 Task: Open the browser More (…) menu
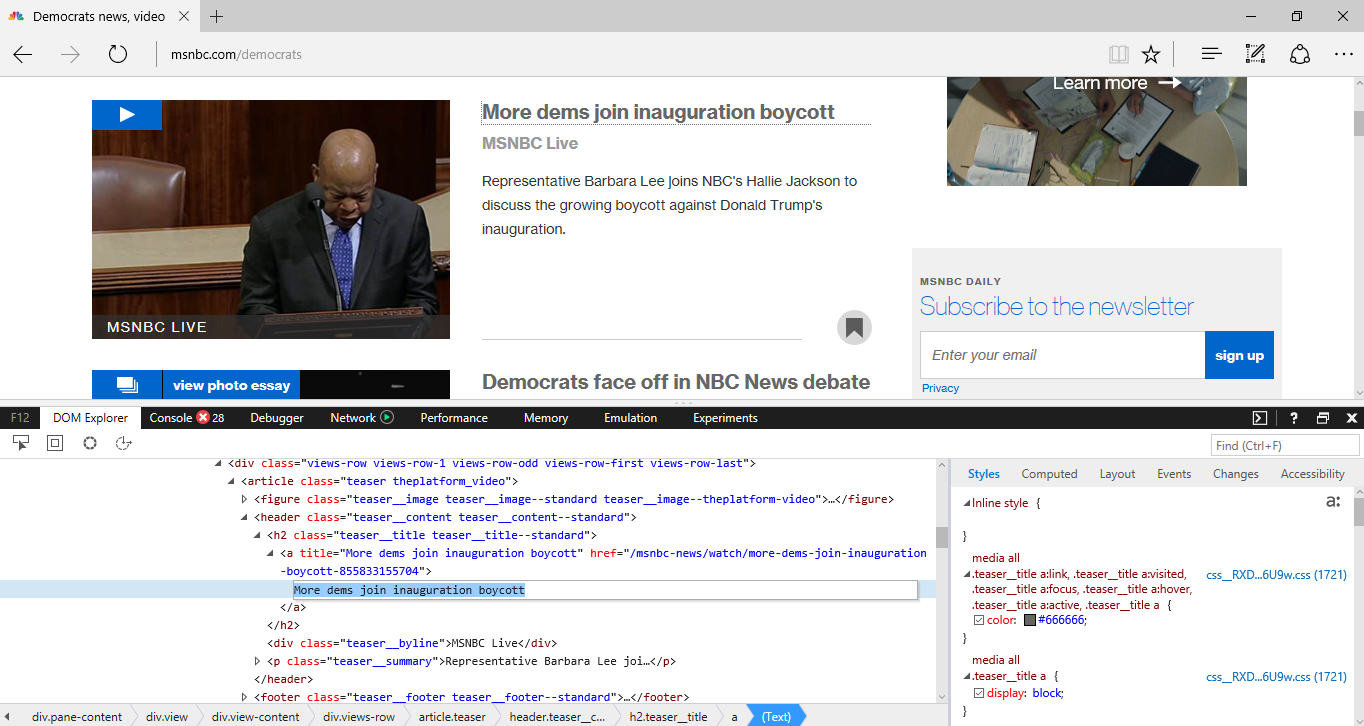[1343, 54]
